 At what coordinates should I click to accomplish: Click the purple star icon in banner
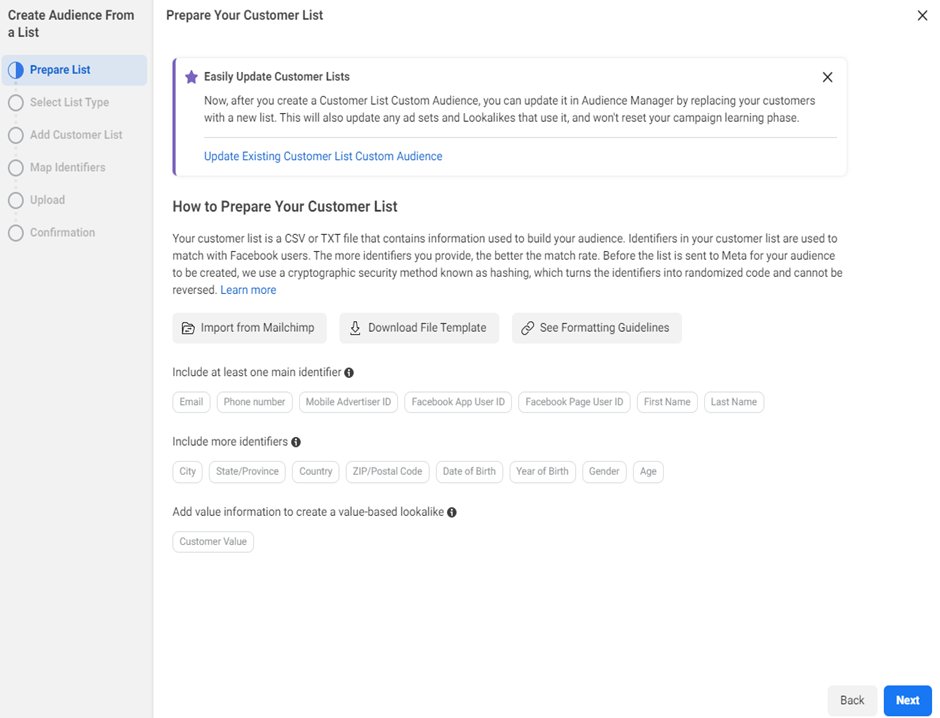coord(191,77)
